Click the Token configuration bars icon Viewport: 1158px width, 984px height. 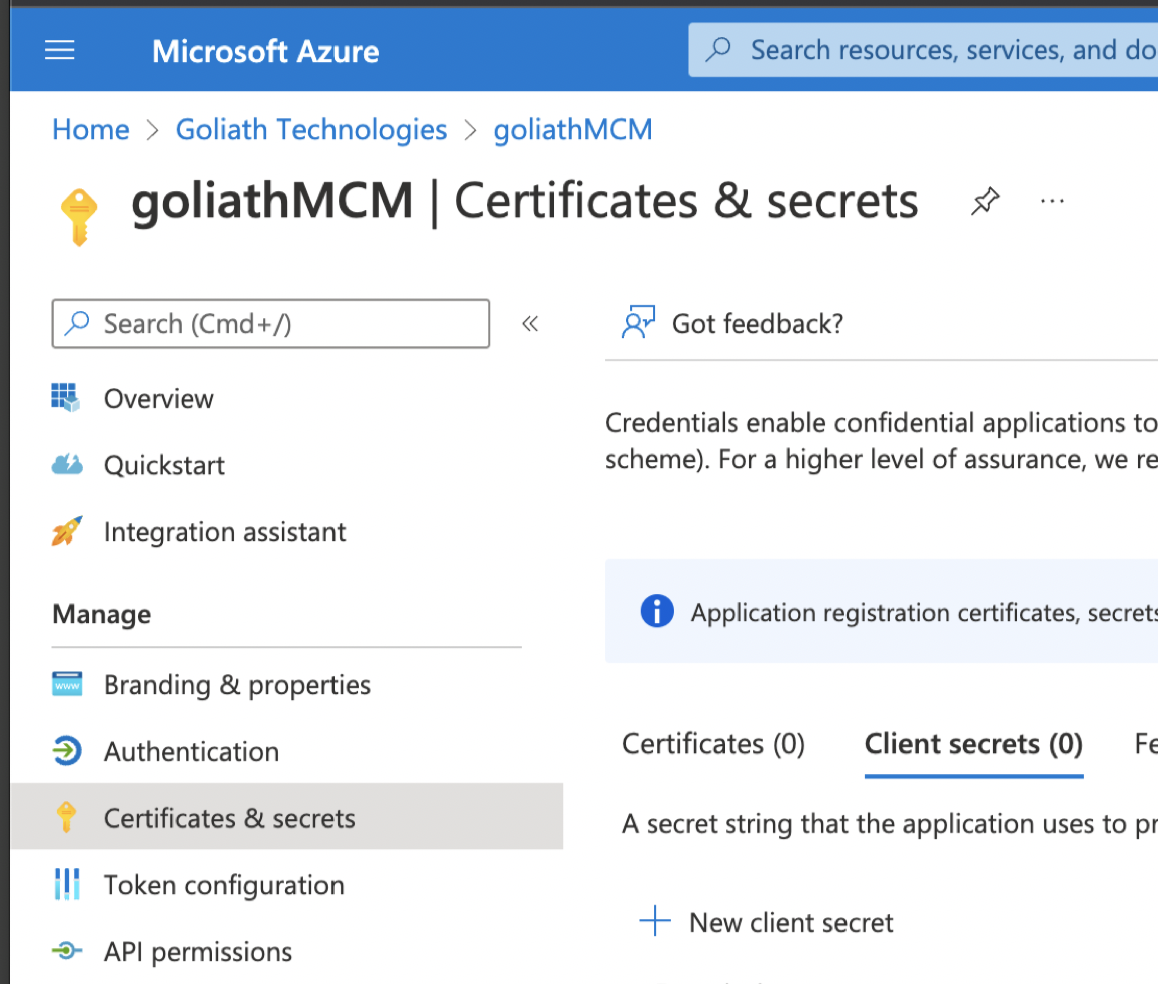click(66, 884)
